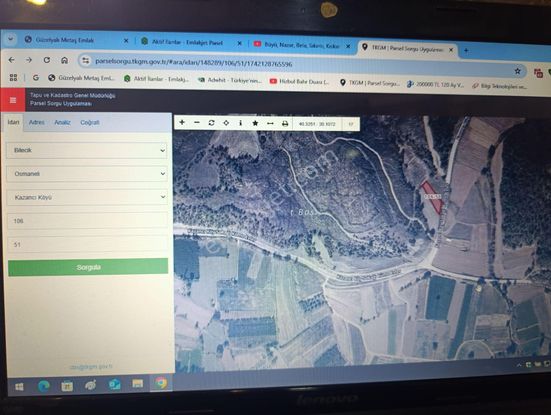
Task: Open the info tool in map toolbar
Action: click(x=240, y=123)
